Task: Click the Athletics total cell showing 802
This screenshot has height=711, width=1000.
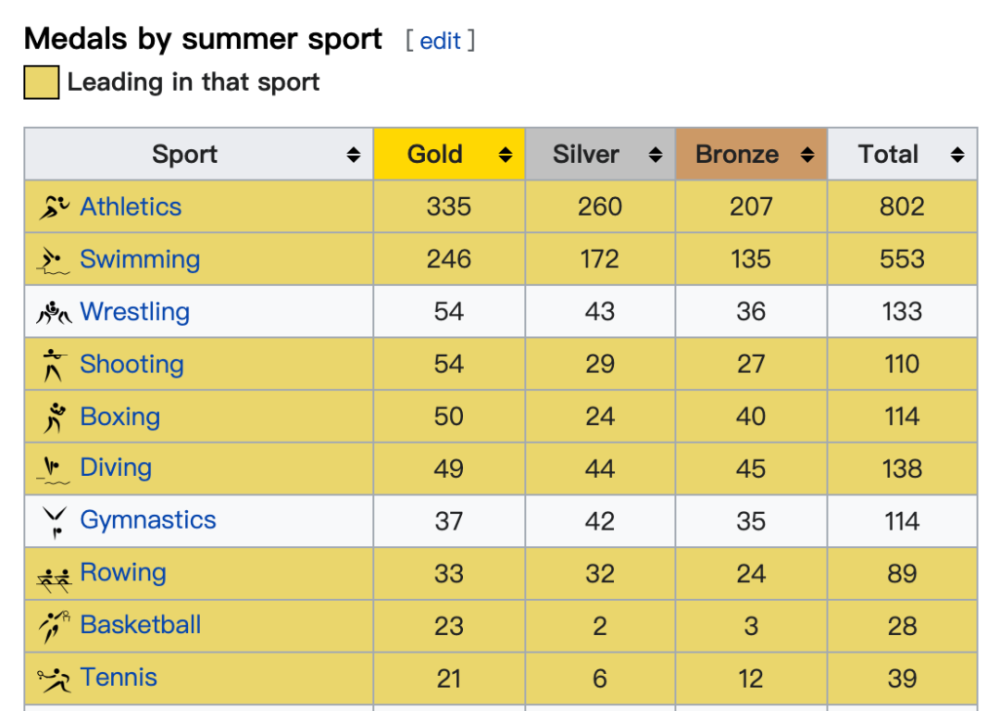Action: pyautogui.click(x=902, y=207)
